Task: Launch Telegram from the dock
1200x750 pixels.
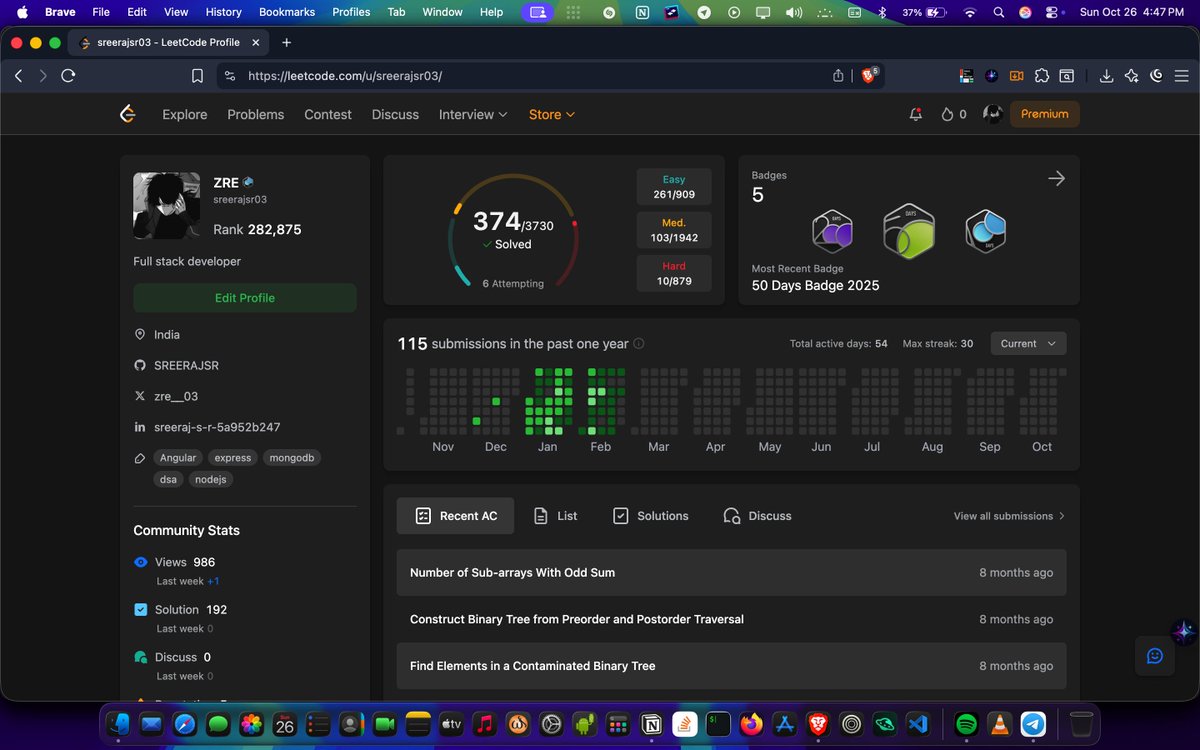Action: click(x=1034, y=723)
